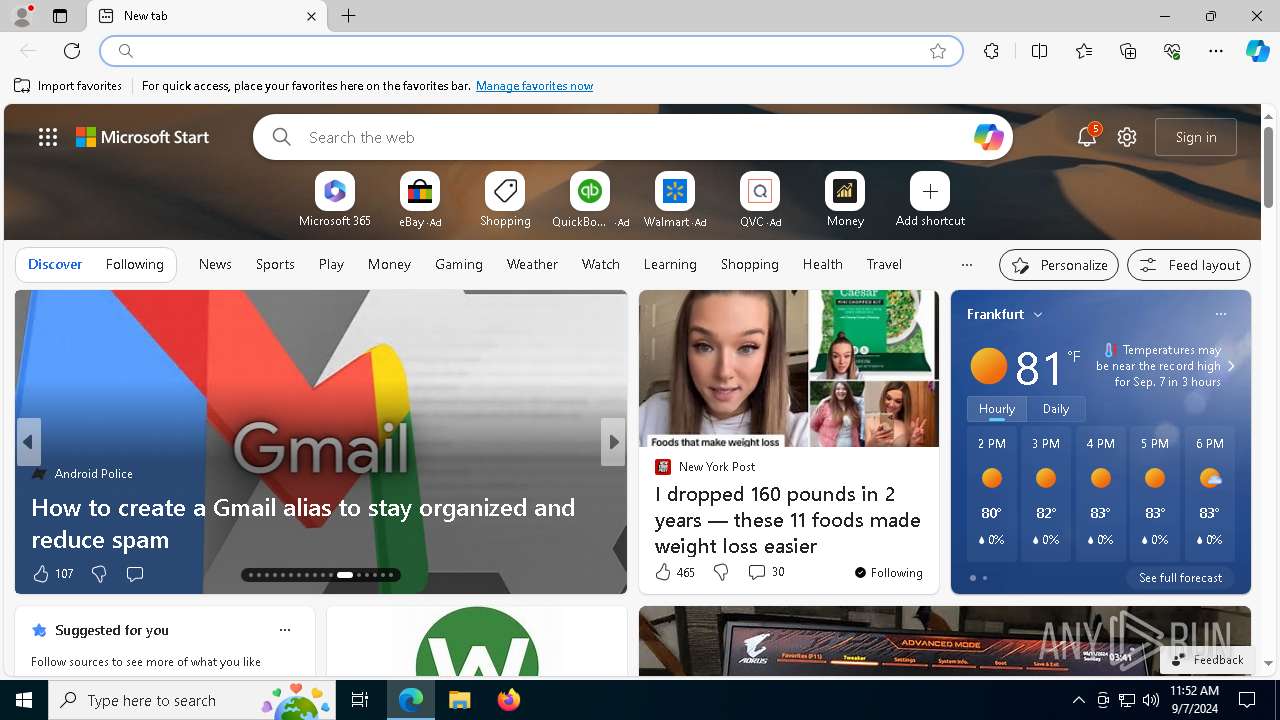Open the 30 comments on weight loss story
Screen dimensions: 1280x720
[766, 572]
